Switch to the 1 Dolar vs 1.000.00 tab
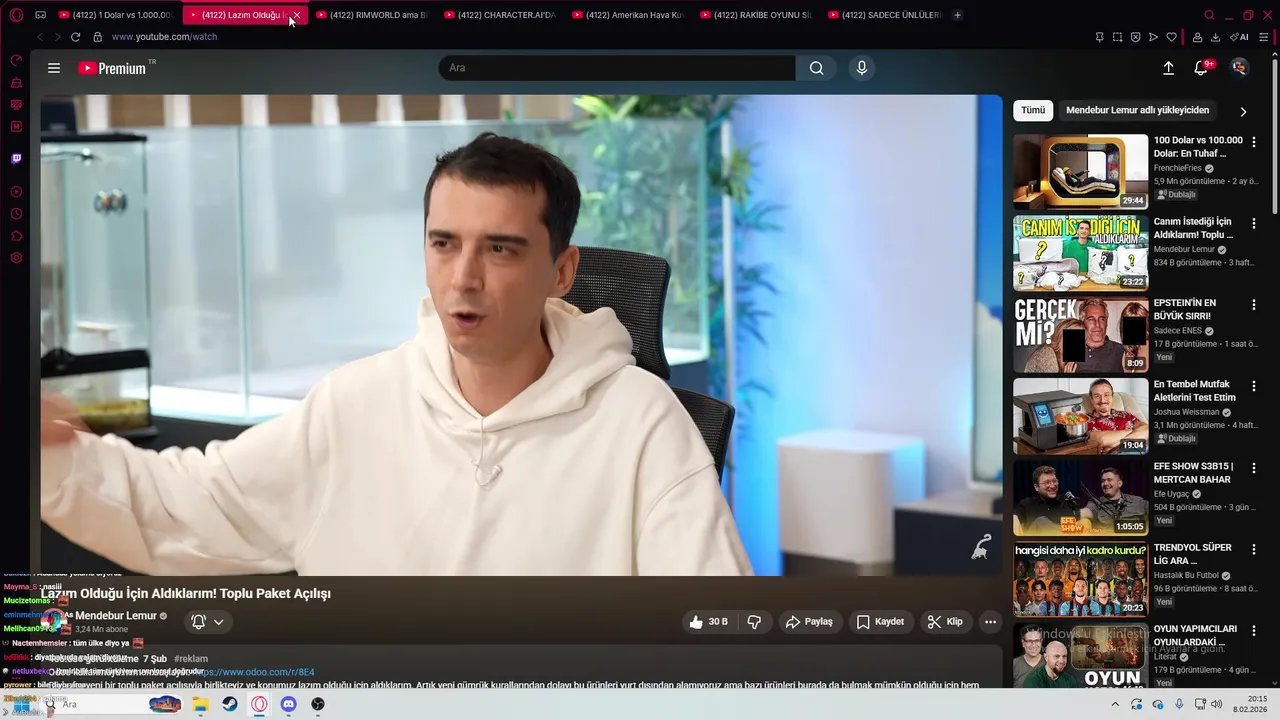The image size is (1280, 720). point(115,15)
